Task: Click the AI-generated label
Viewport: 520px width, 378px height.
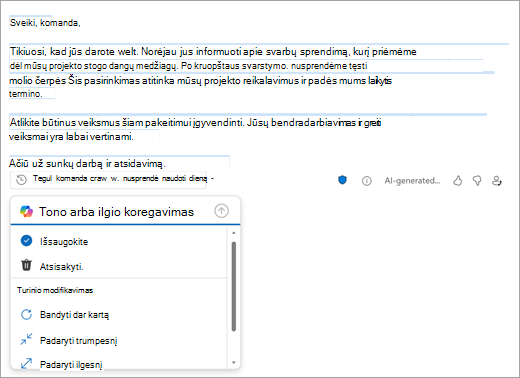Action: tap(412, 181)
